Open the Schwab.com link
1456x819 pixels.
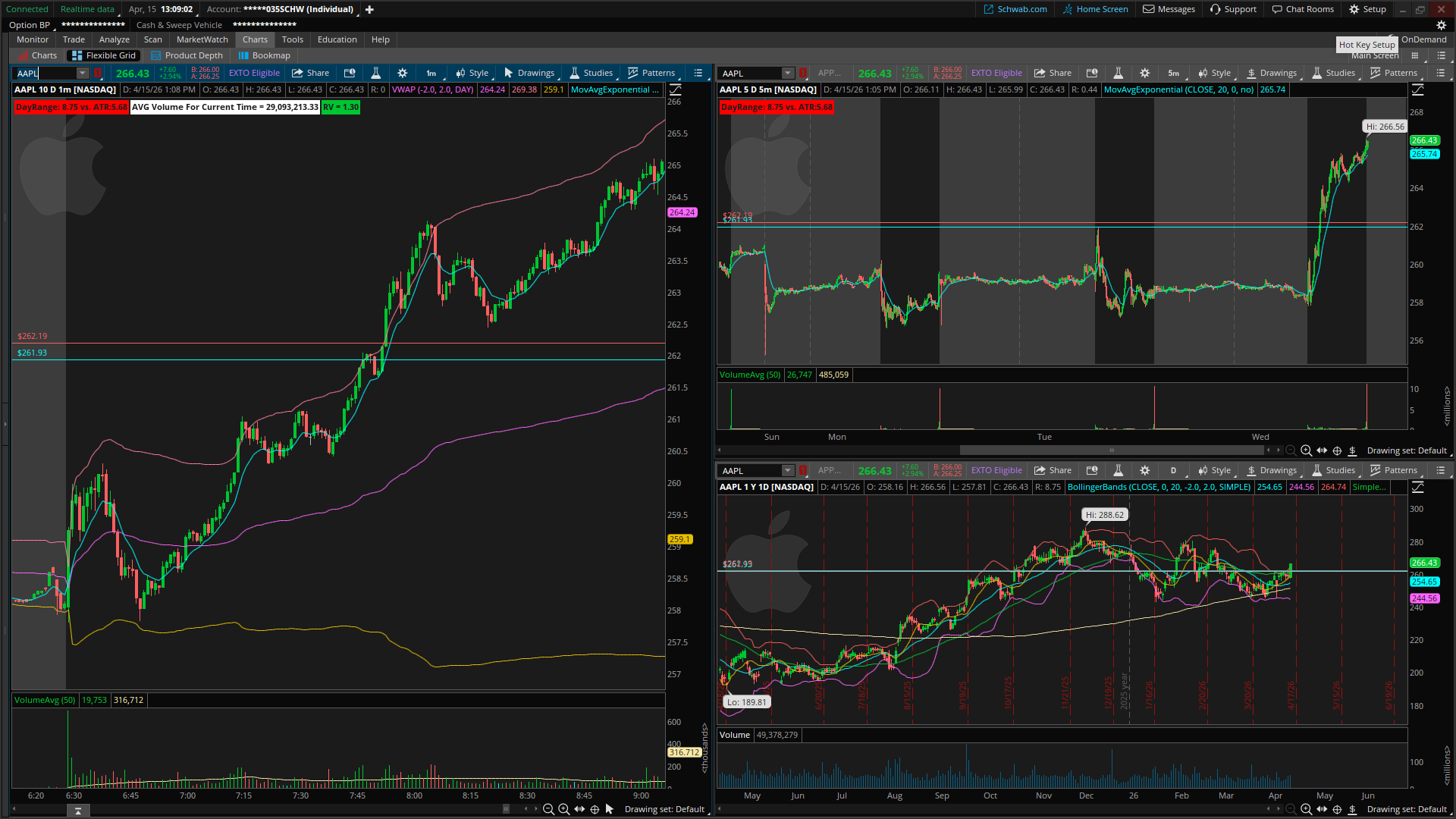pyautogui.click(x=1015, y=9)
